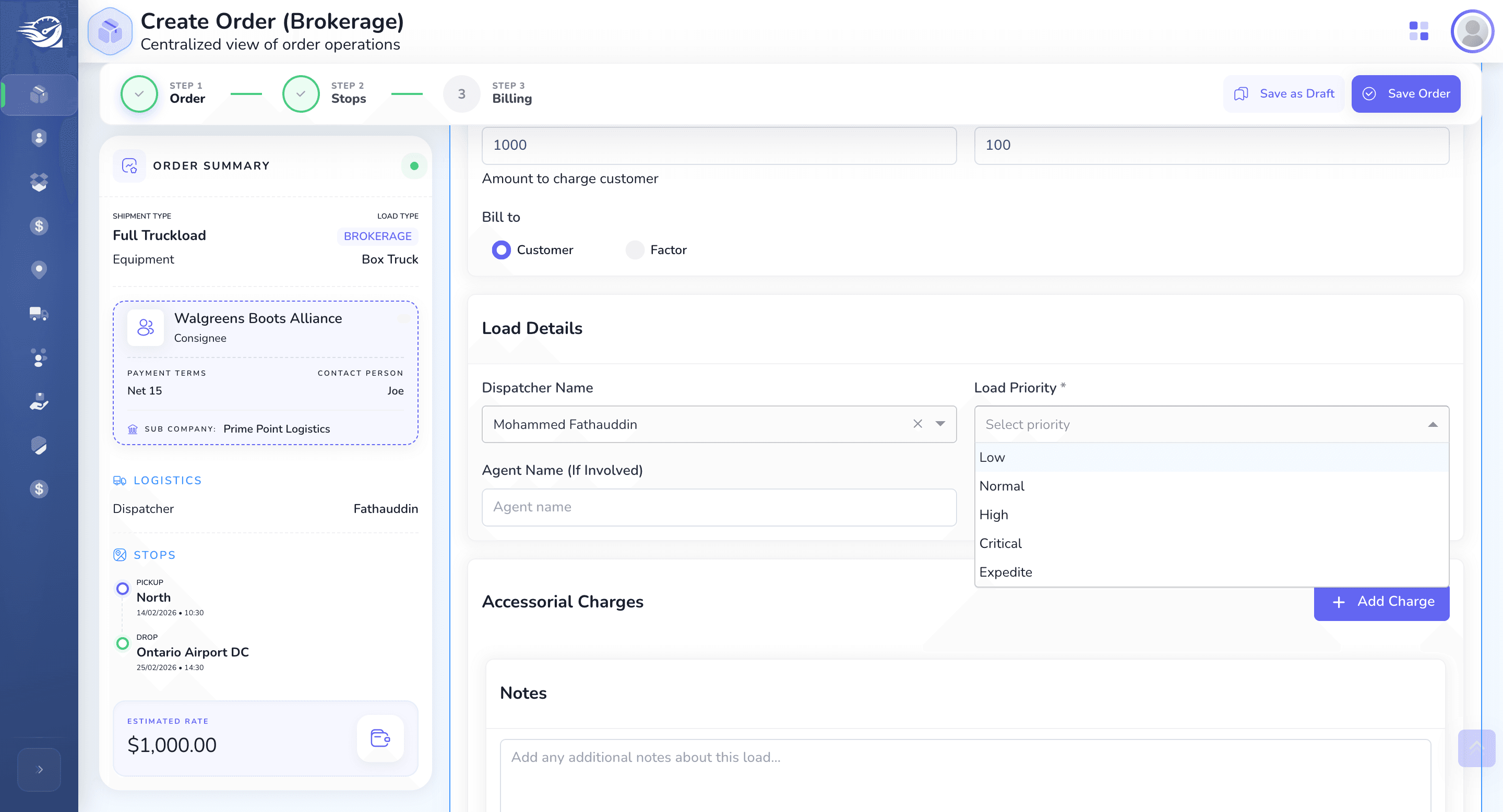Click the bird logo at top of sidebar

pyautogui.click(x=40, y=32)
